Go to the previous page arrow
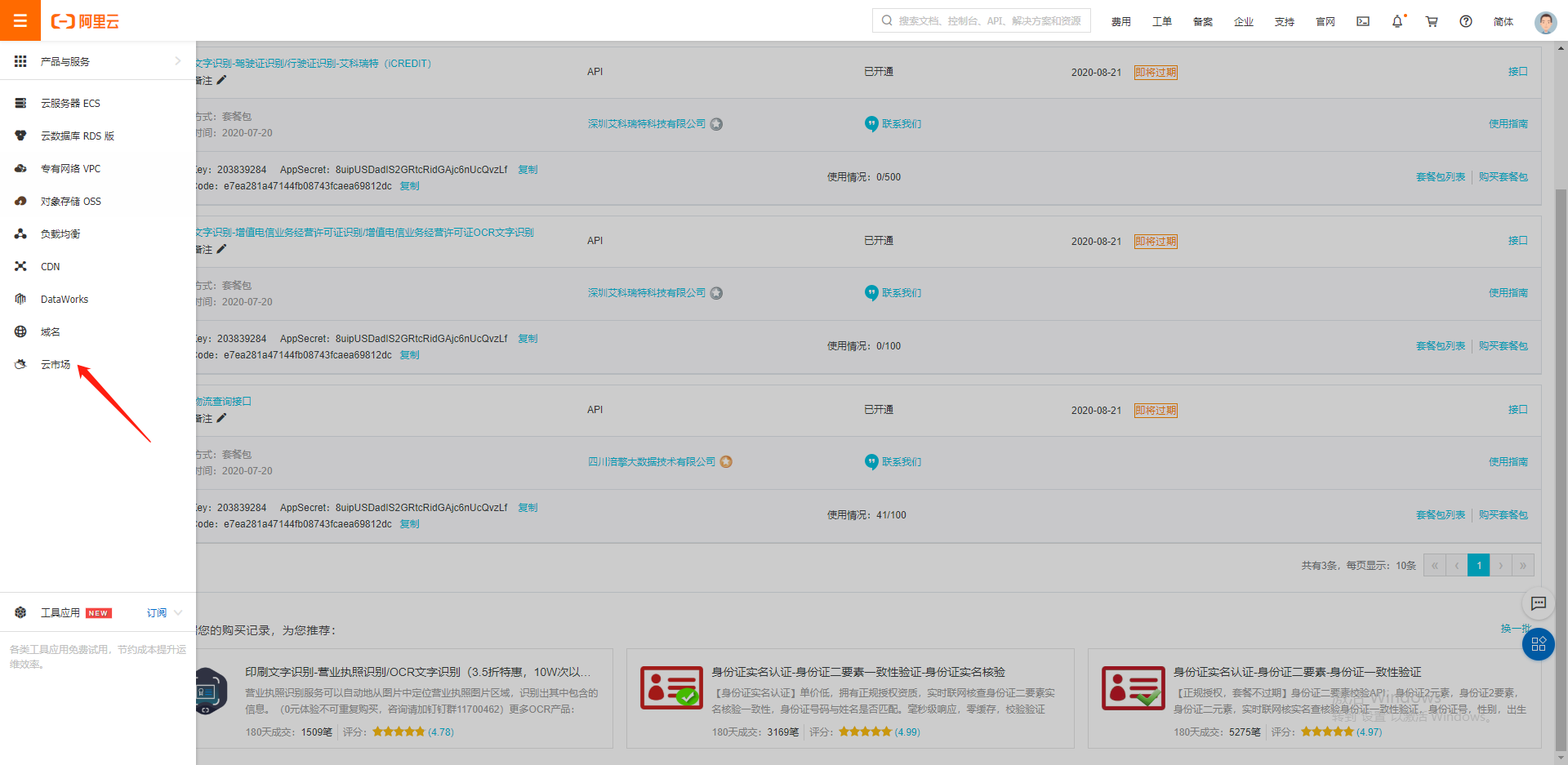Screen dimensions: 1568x765 pos(1457,565)
